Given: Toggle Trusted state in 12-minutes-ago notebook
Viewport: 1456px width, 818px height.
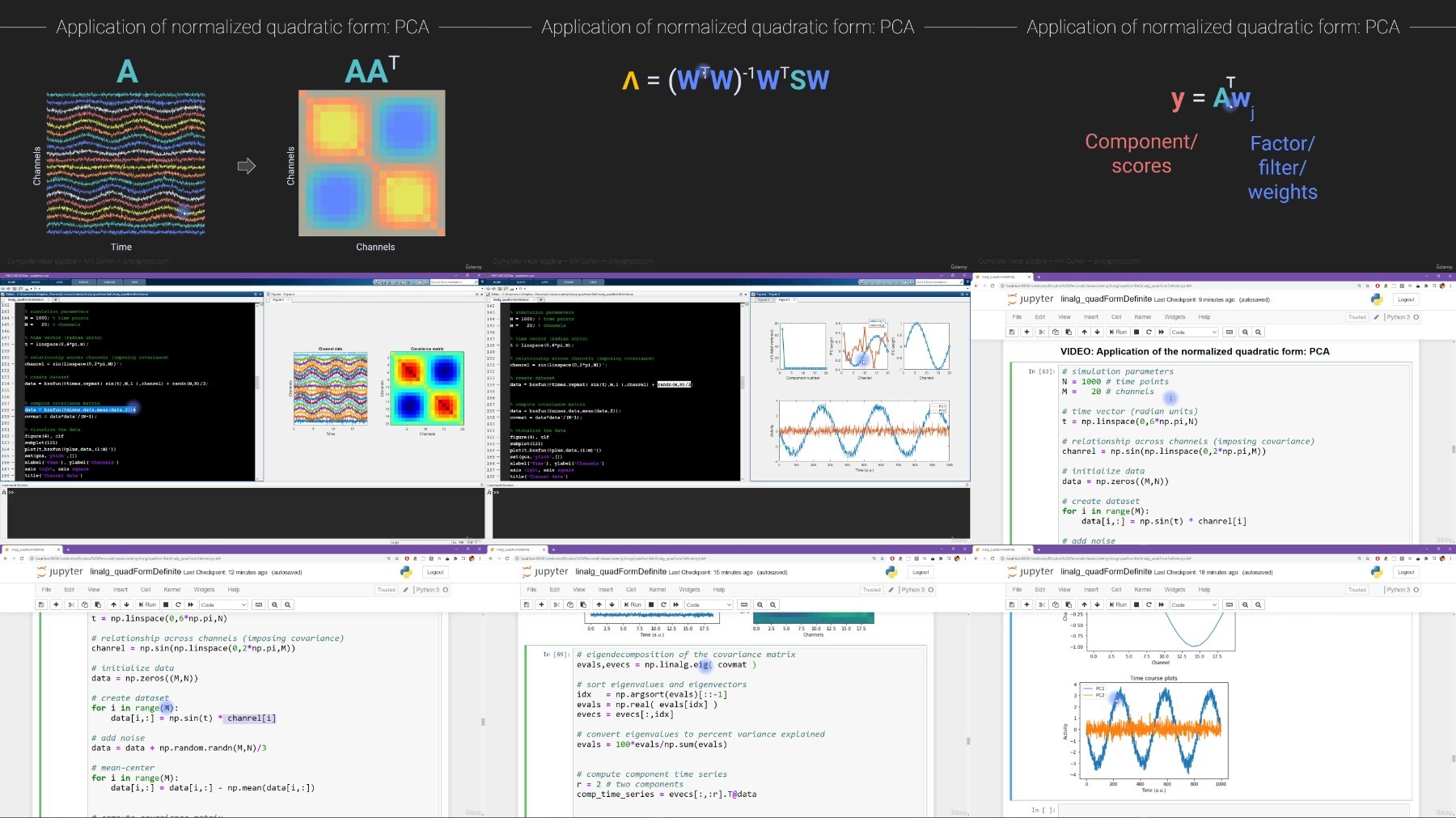Looking at the screenshot, I should pyautogui.click(x=387, y=590).
